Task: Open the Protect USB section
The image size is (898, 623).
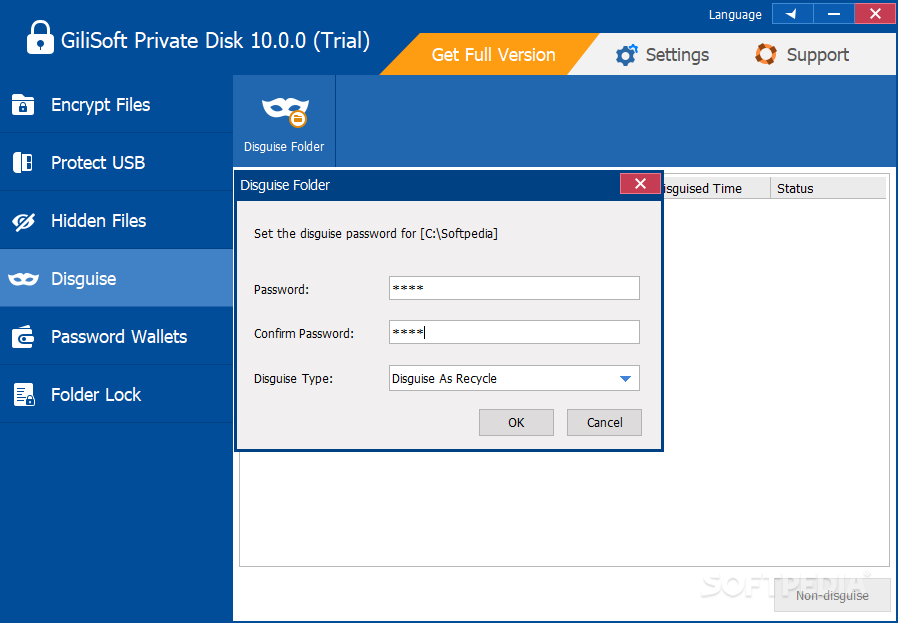Action: click(116, 163)
